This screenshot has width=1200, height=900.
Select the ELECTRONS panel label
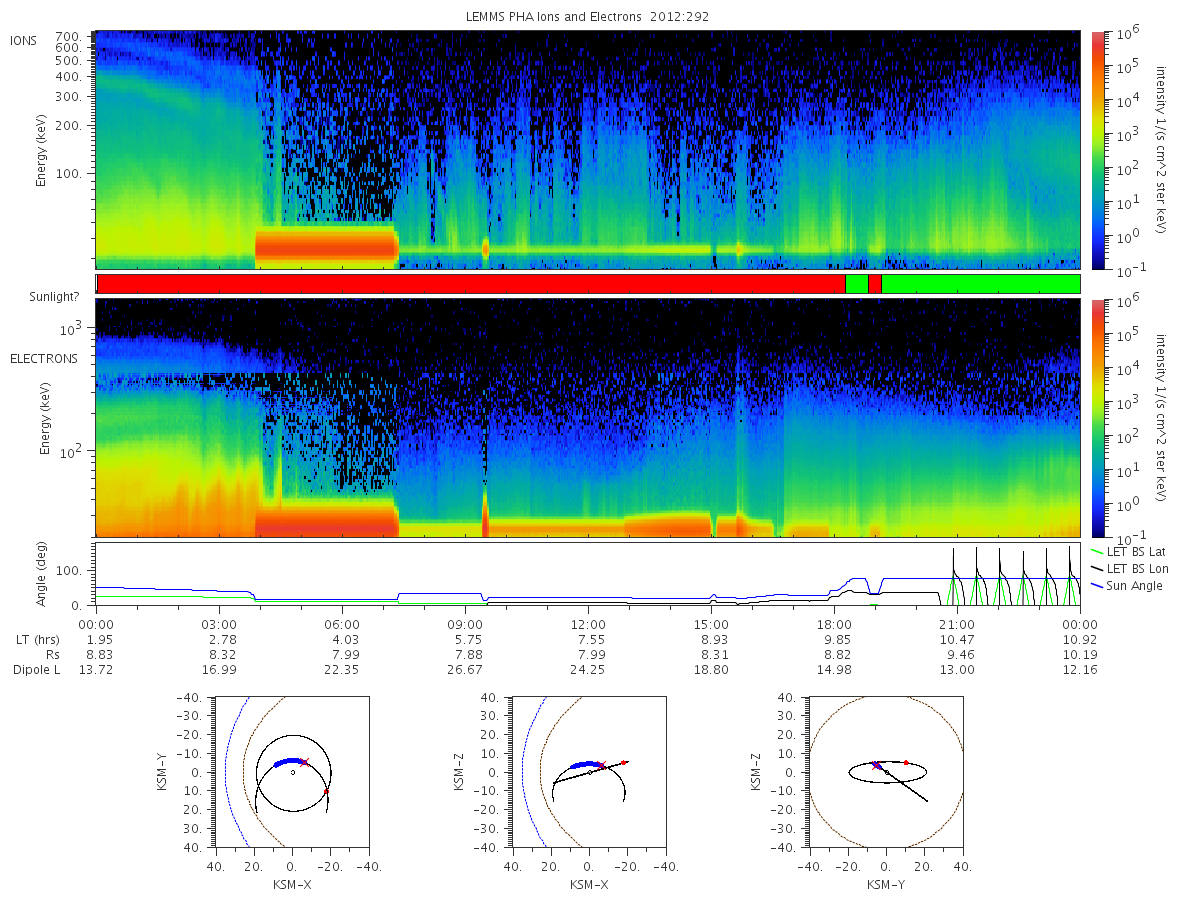click(x=44, y=358)
